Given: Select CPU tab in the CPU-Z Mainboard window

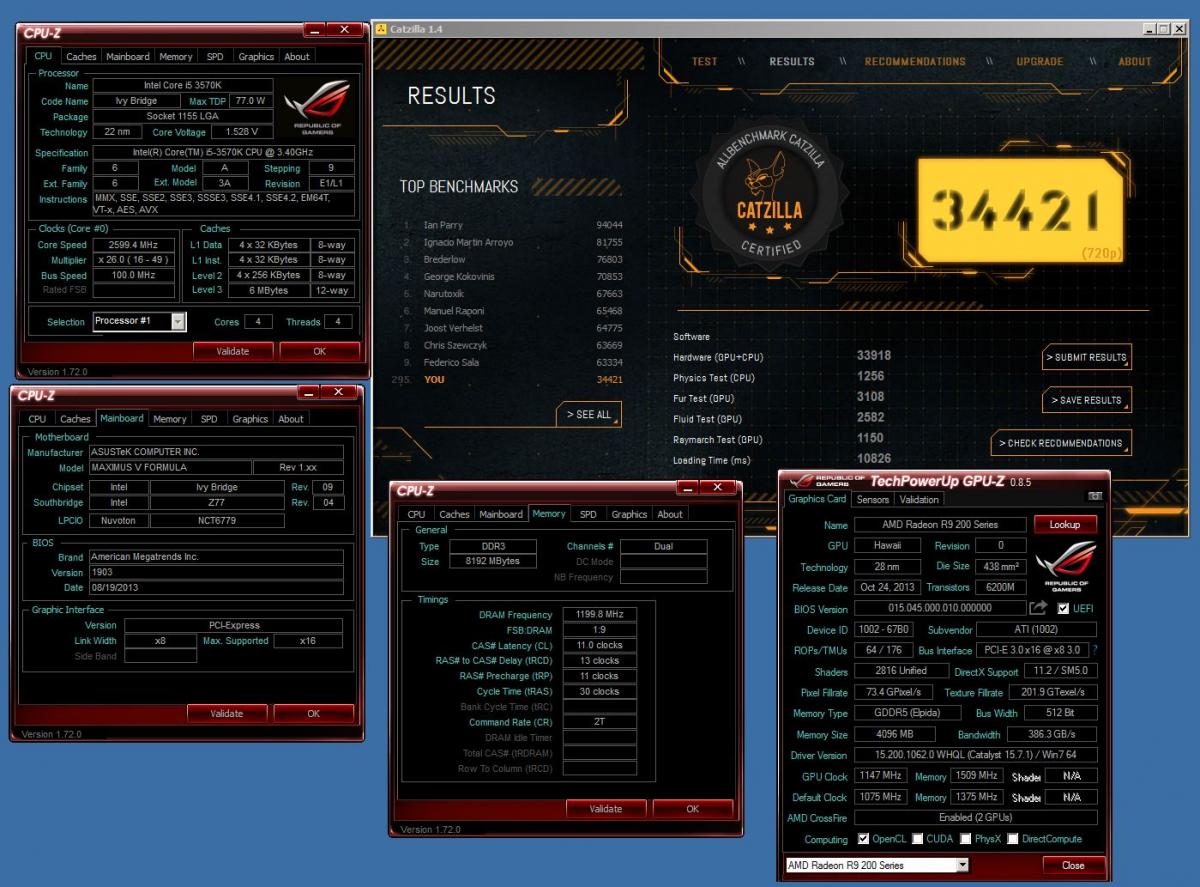Looking at the screenshot, I should (x=37, y=419).
